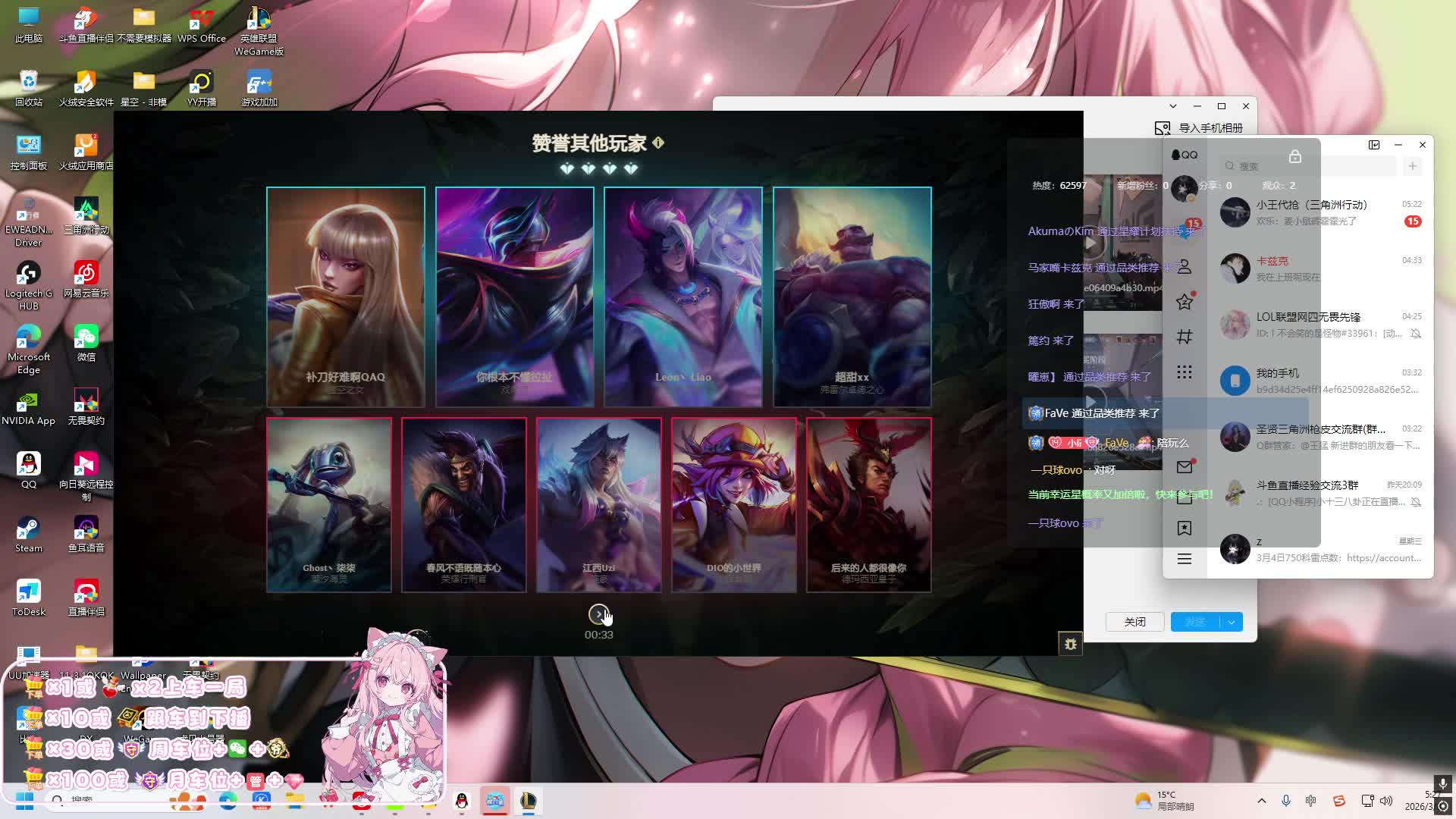
Task: Expand the send button dropdown arrow
Action: click(x=1232, y=622)
